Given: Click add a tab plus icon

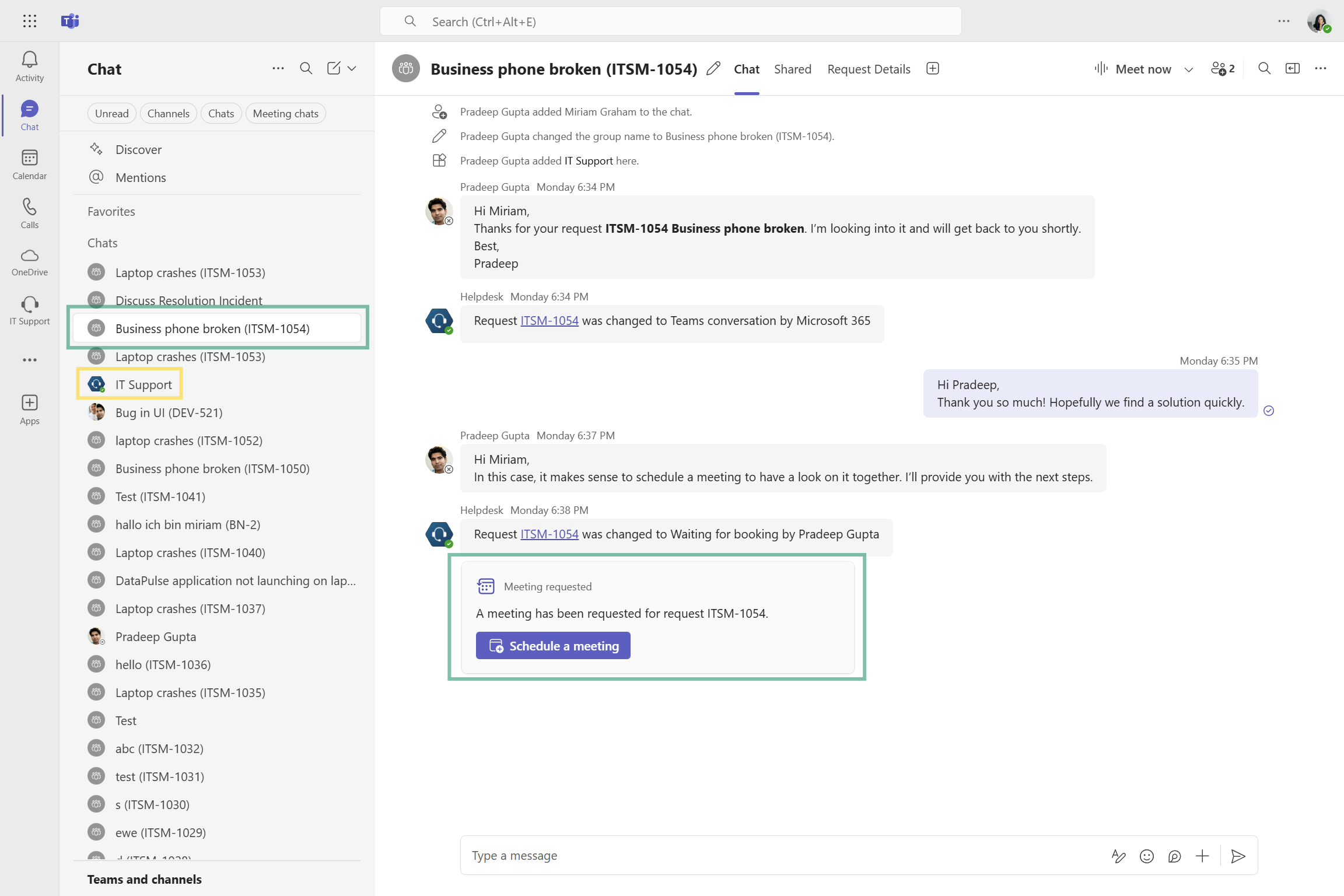Looking at the screenshot, I should 933,69.
